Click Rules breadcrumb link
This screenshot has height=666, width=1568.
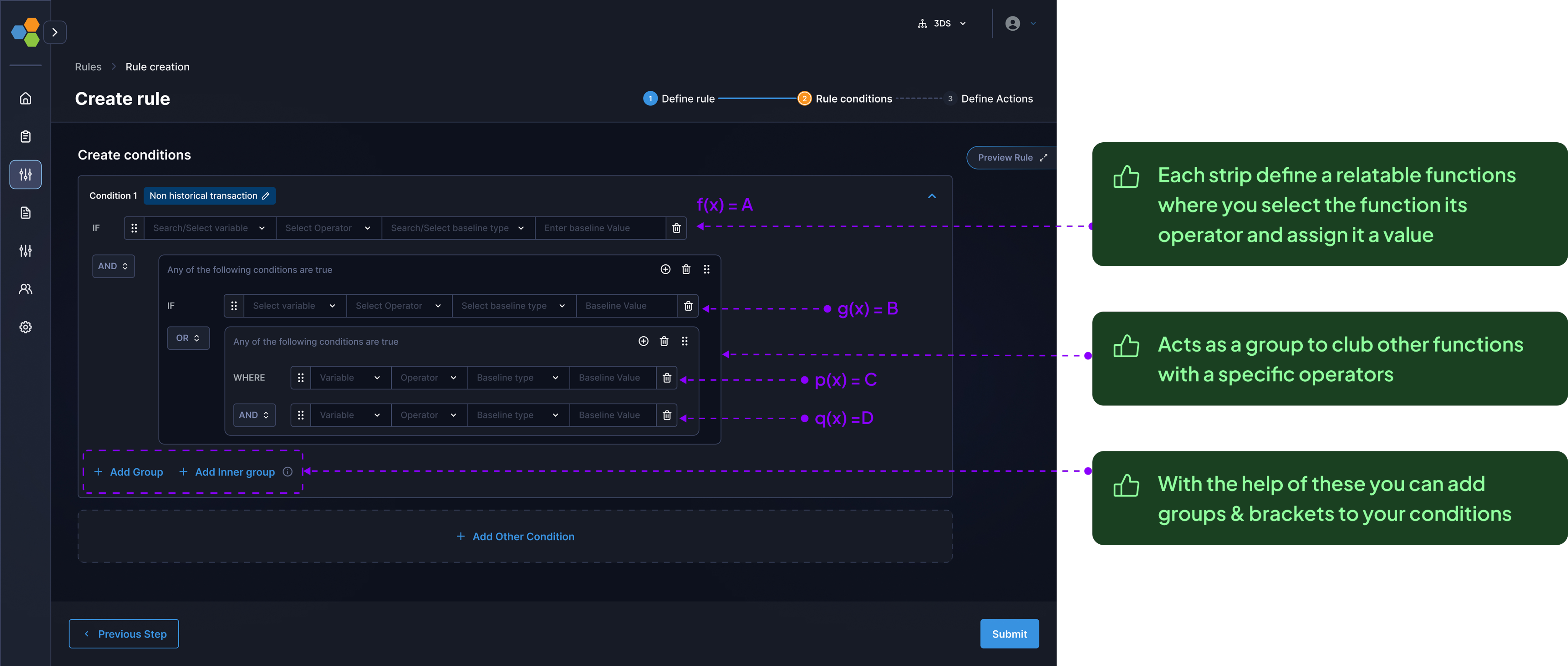88,67
